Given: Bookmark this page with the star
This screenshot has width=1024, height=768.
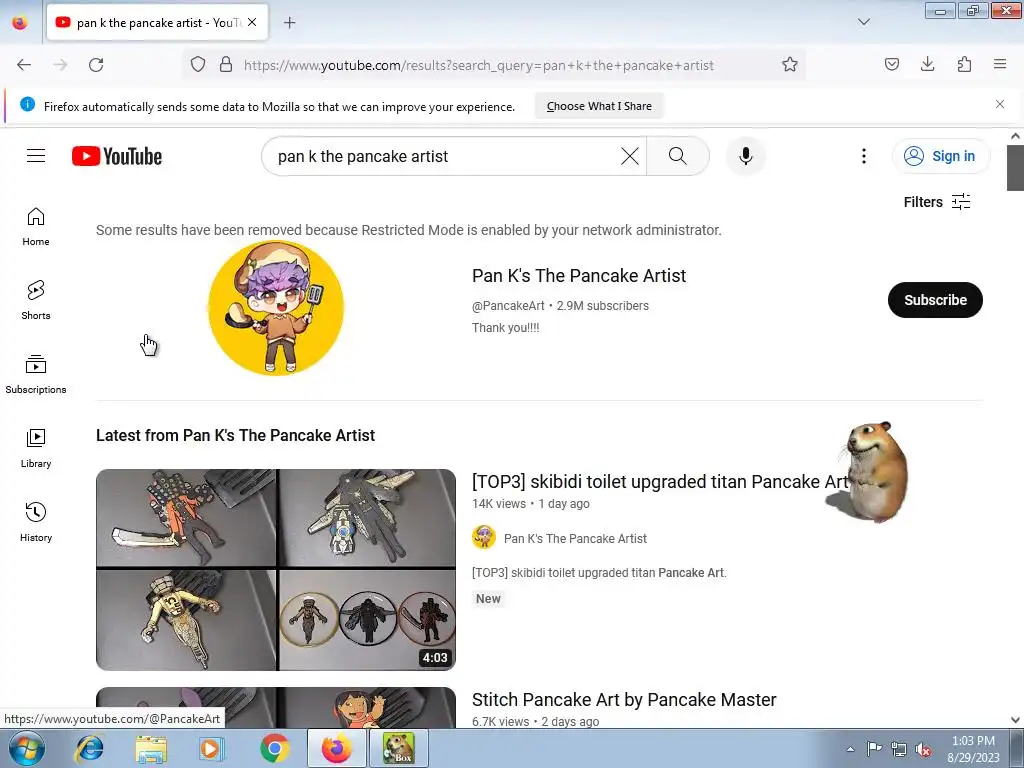Looking at the screenshot, I should click(790, 65).
